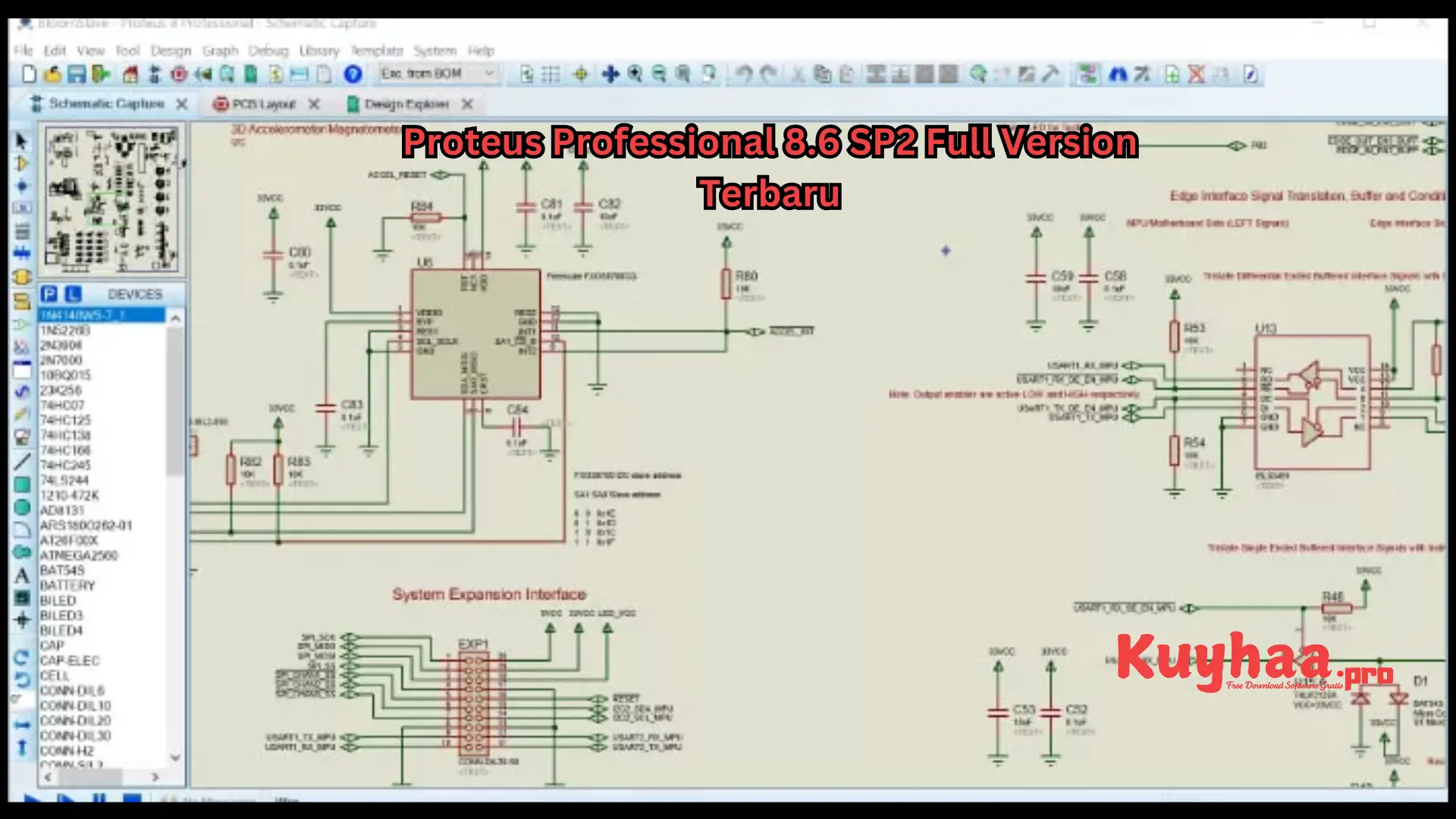Viewport: 1456px width, 819px height.
Task: Choose the 2D graphics box tool
Action: coord(22,484)
